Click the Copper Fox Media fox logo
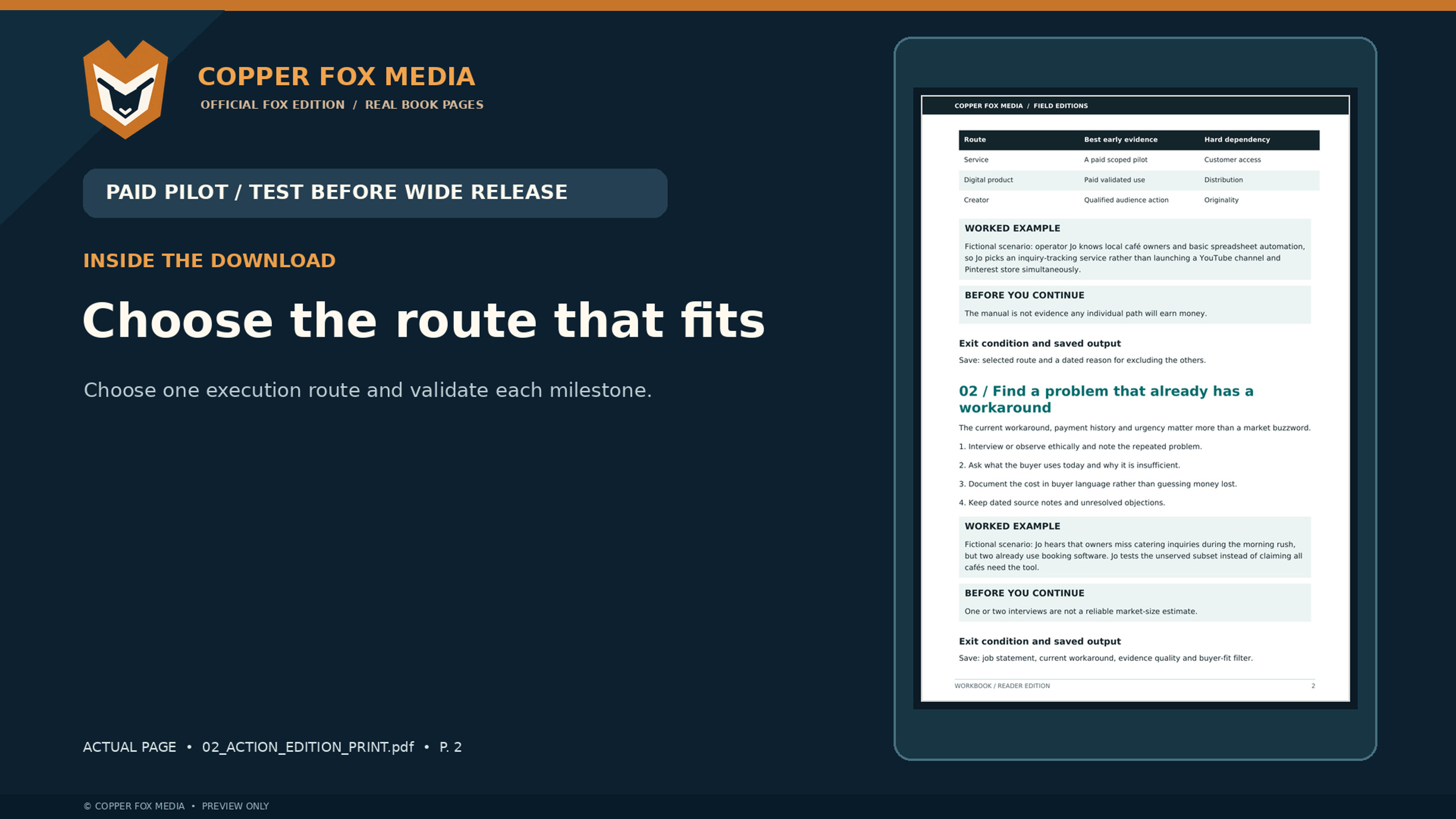 (126, 89)
